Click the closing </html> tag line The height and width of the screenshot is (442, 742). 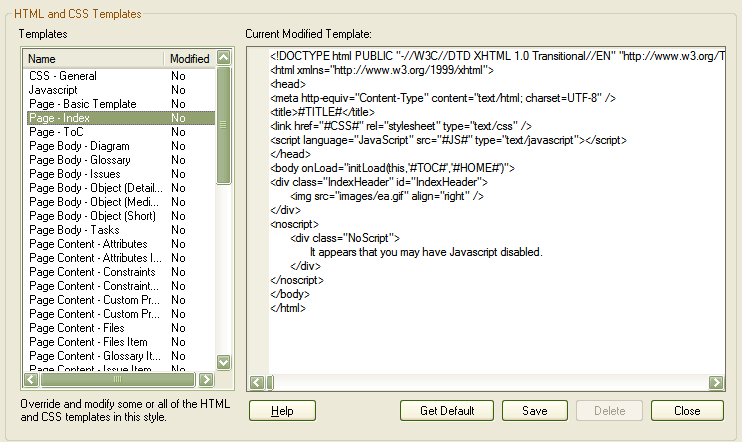tap(288, 308)
